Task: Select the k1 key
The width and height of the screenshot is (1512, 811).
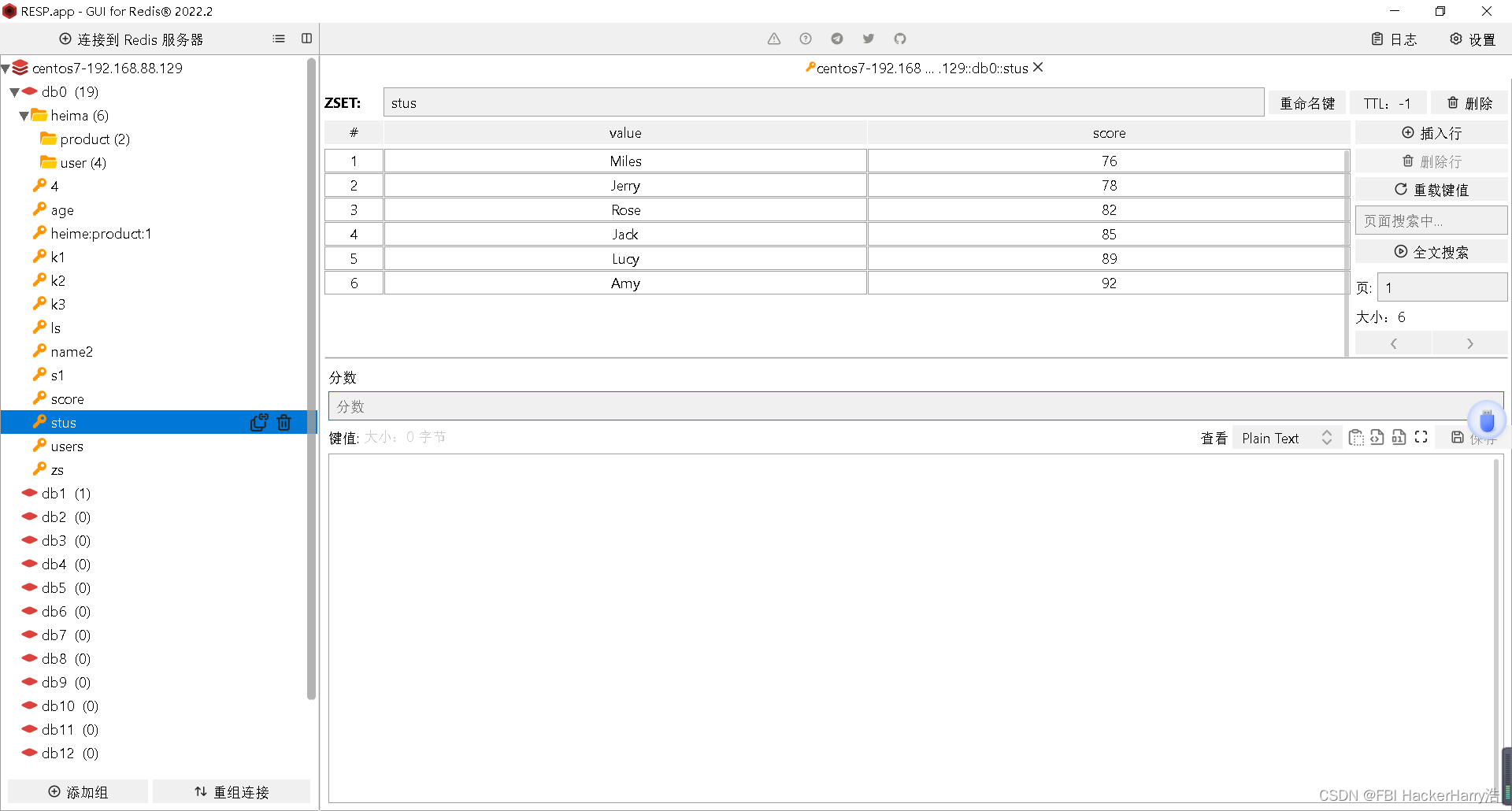Action: click(x=57, y=257)
